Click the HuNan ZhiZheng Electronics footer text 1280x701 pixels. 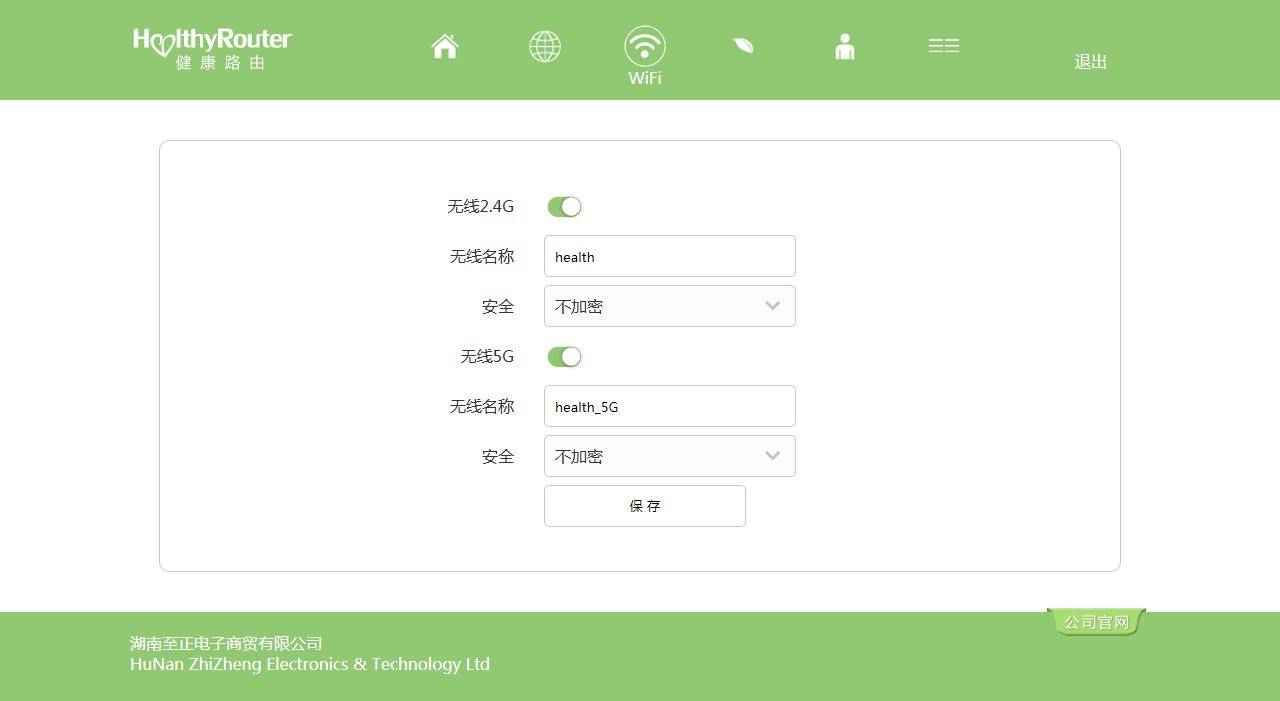point(310,664)
